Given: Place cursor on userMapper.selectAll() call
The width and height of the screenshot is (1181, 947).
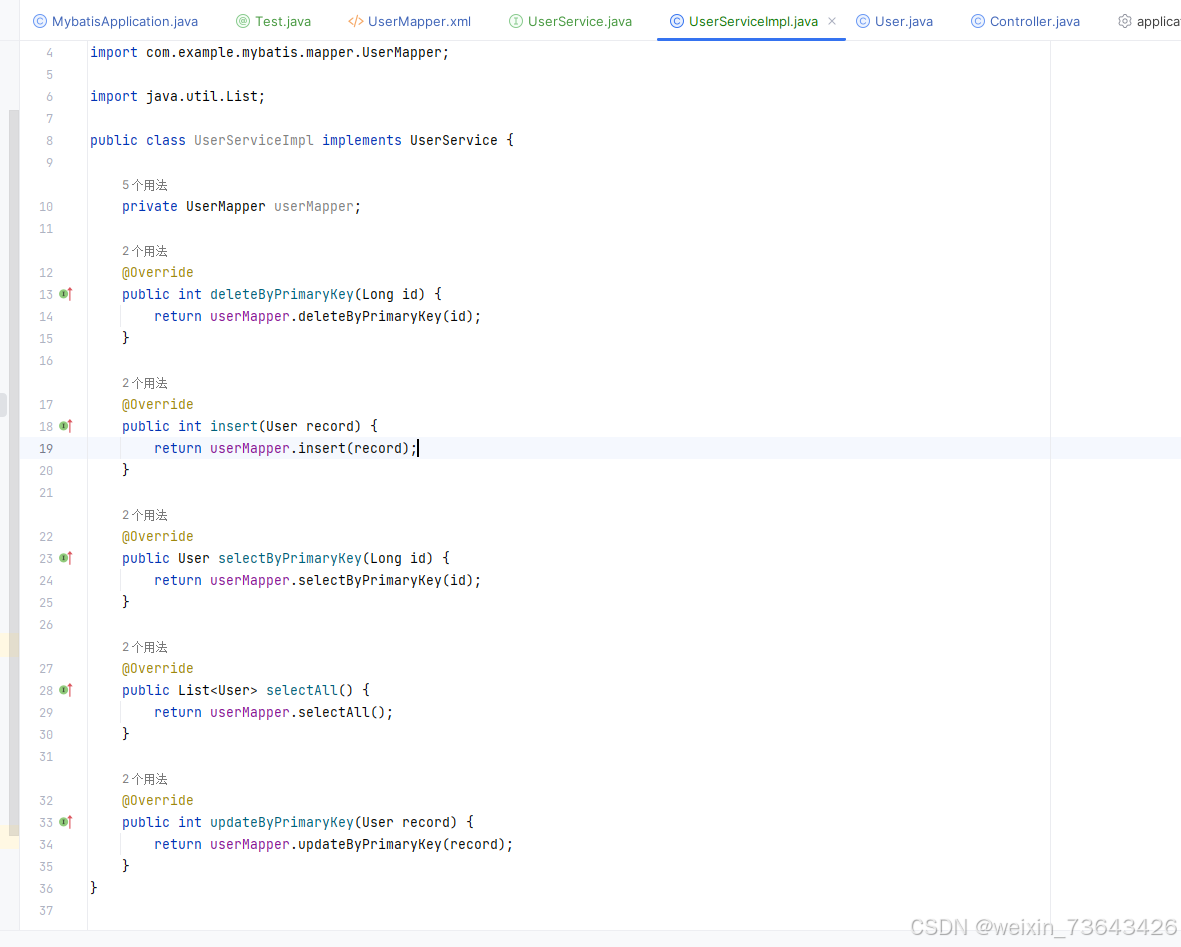Looking at the screenshot, I should click(x=300, y=712).
